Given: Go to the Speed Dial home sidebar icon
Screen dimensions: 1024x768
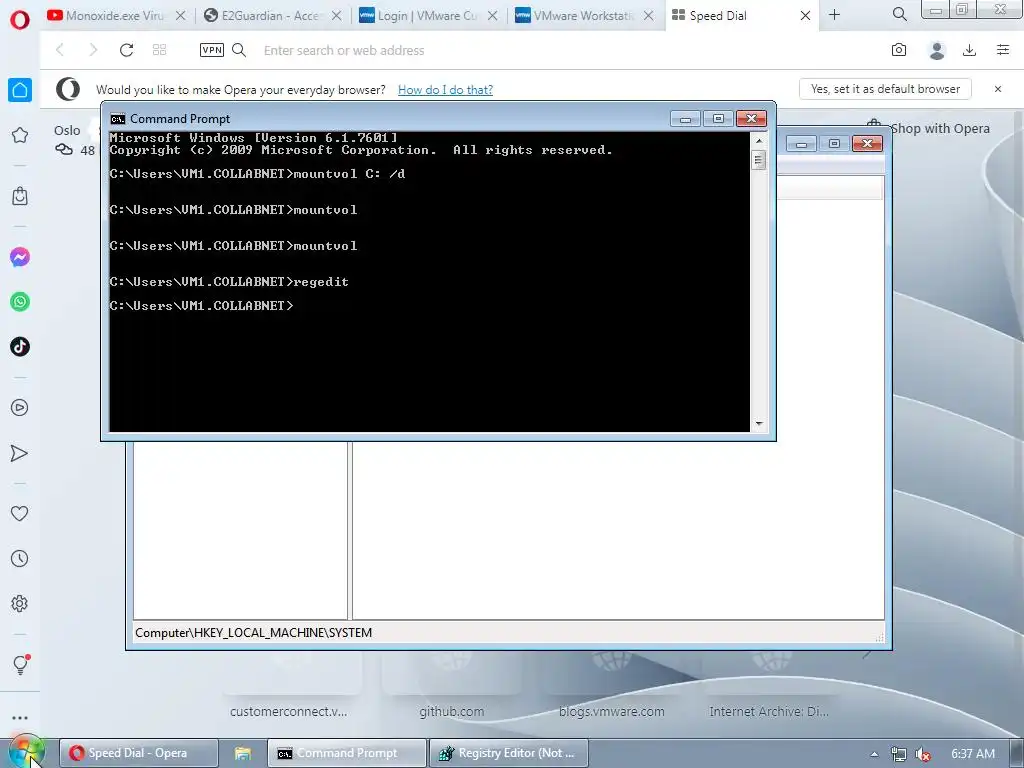Looking at the screenshot, I should [20, 90].
